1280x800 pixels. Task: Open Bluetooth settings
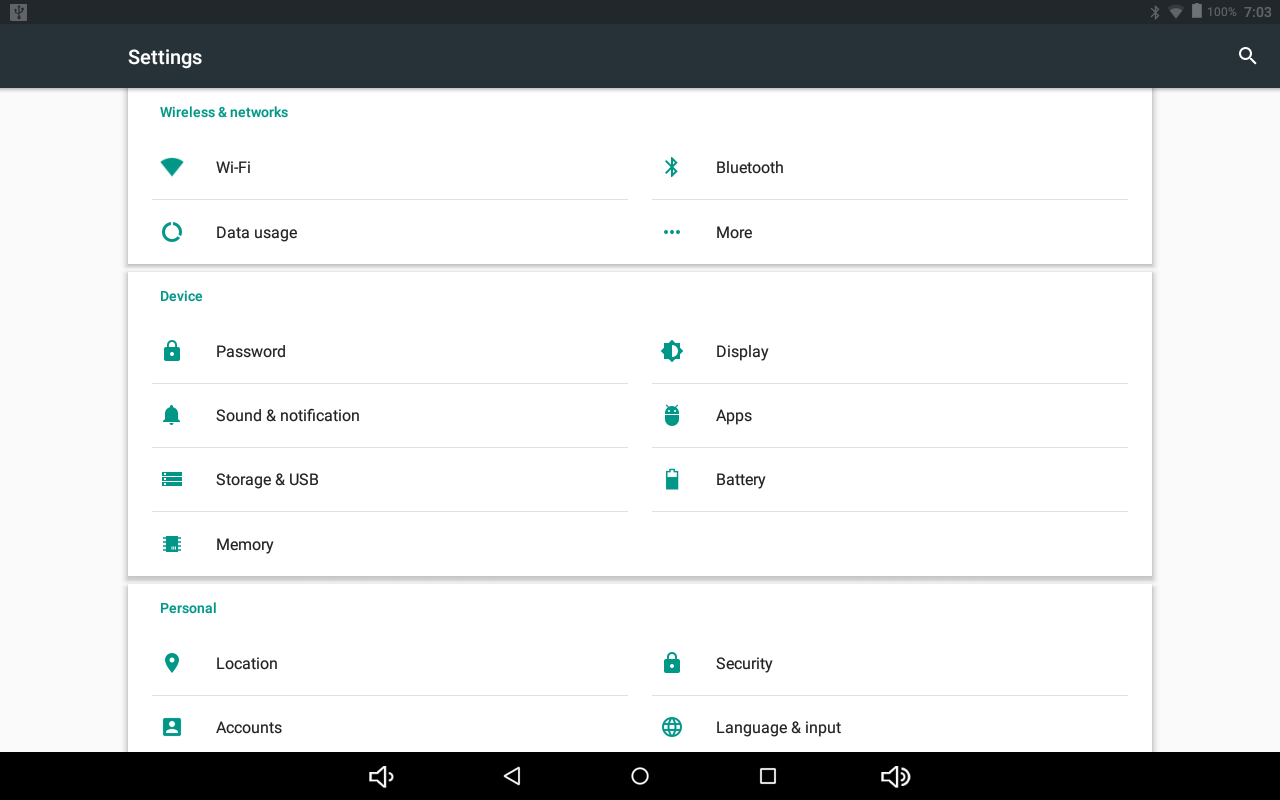click(890, 167)
